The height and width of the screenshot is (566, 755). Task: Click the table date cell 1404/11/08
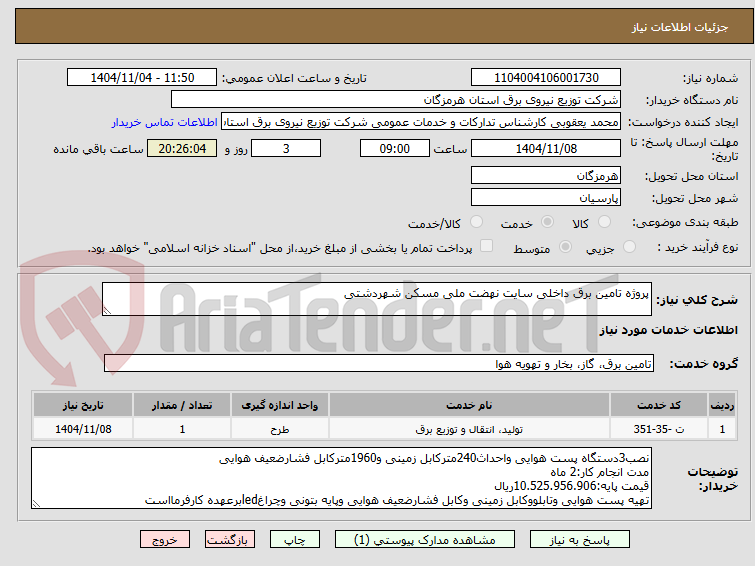point(83,429)
